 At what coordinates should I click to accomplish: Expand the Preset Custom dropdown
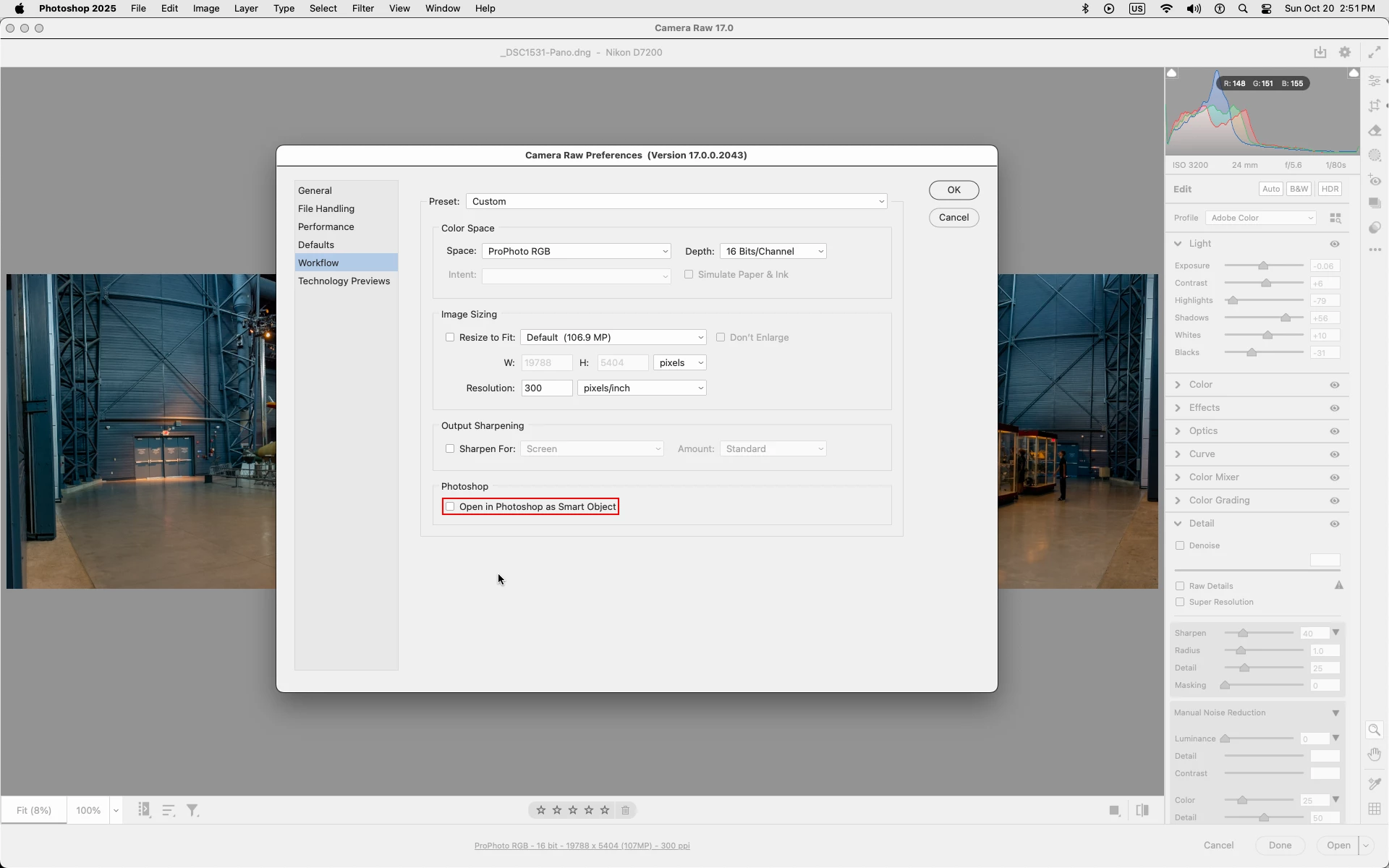click(x=676, y=201)
